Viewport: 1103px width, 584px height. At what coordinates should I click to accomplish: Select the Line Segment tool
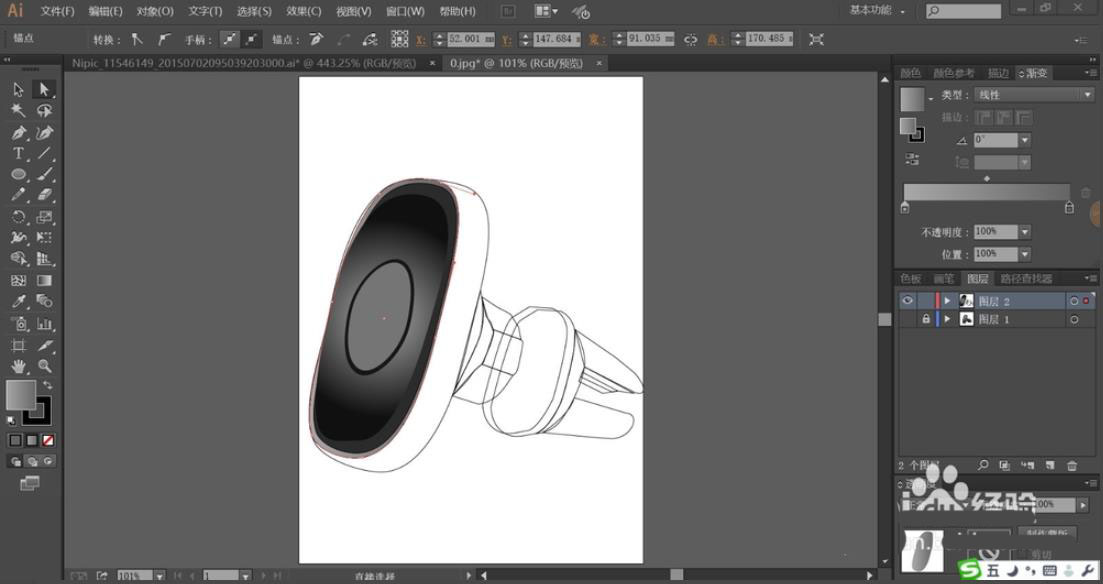tap(44, 153)
